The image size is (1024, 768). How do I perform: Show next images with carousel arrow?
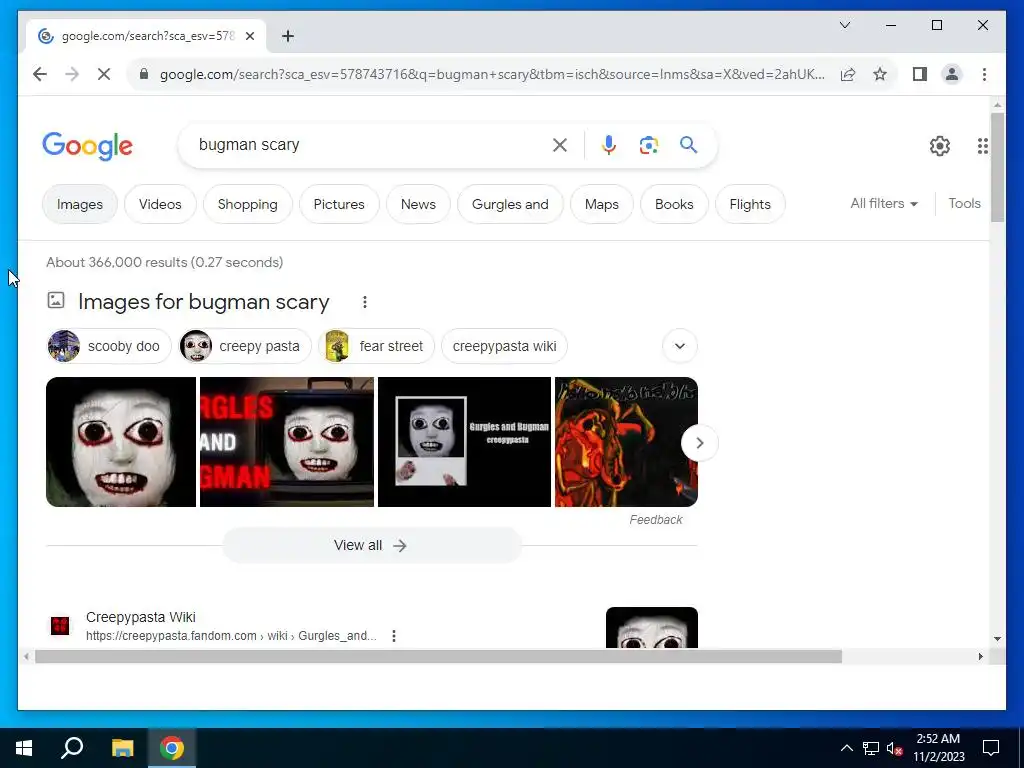(x=699, y=443)
